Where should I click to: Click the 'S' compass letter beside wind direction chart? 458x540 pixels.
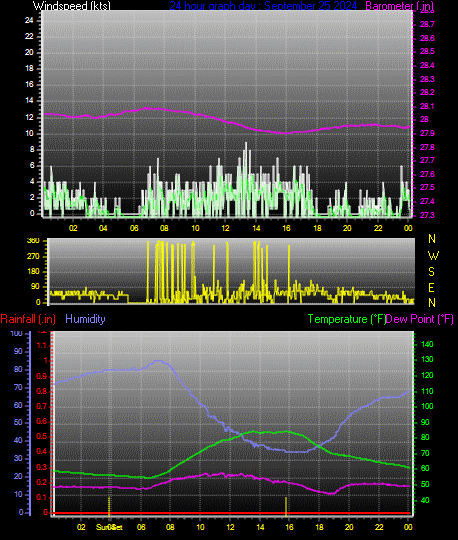pos(431,272)
